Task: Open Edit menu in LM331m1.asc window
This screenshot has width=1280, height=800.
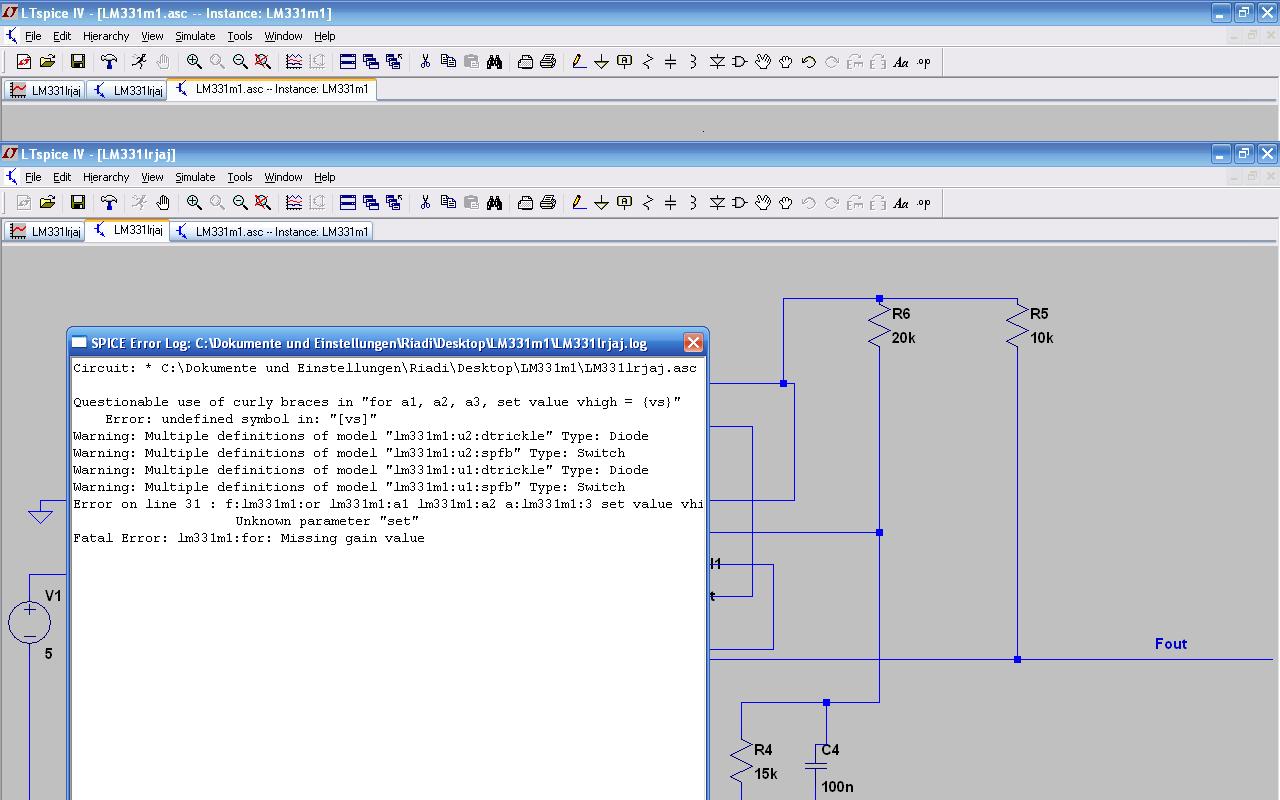Action: 62,36
